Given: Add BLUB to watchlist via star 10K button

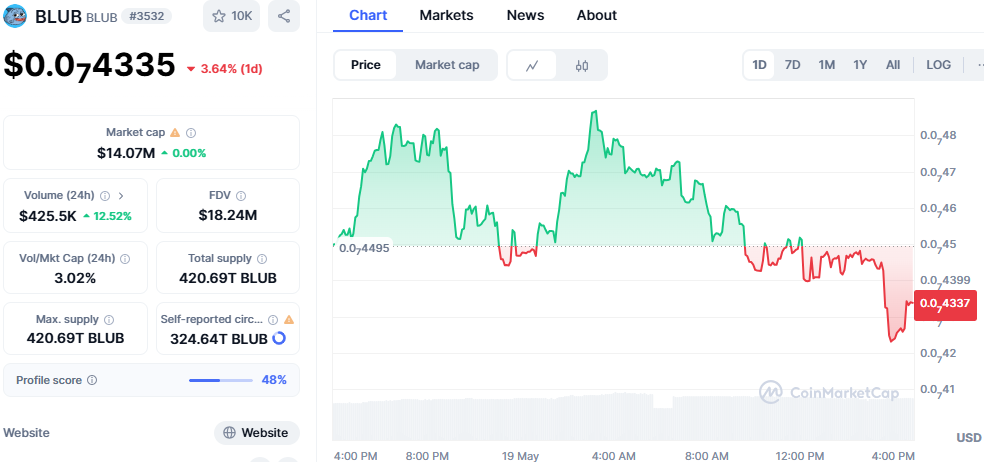Looking at the screenshot, I should pos(231,16).
